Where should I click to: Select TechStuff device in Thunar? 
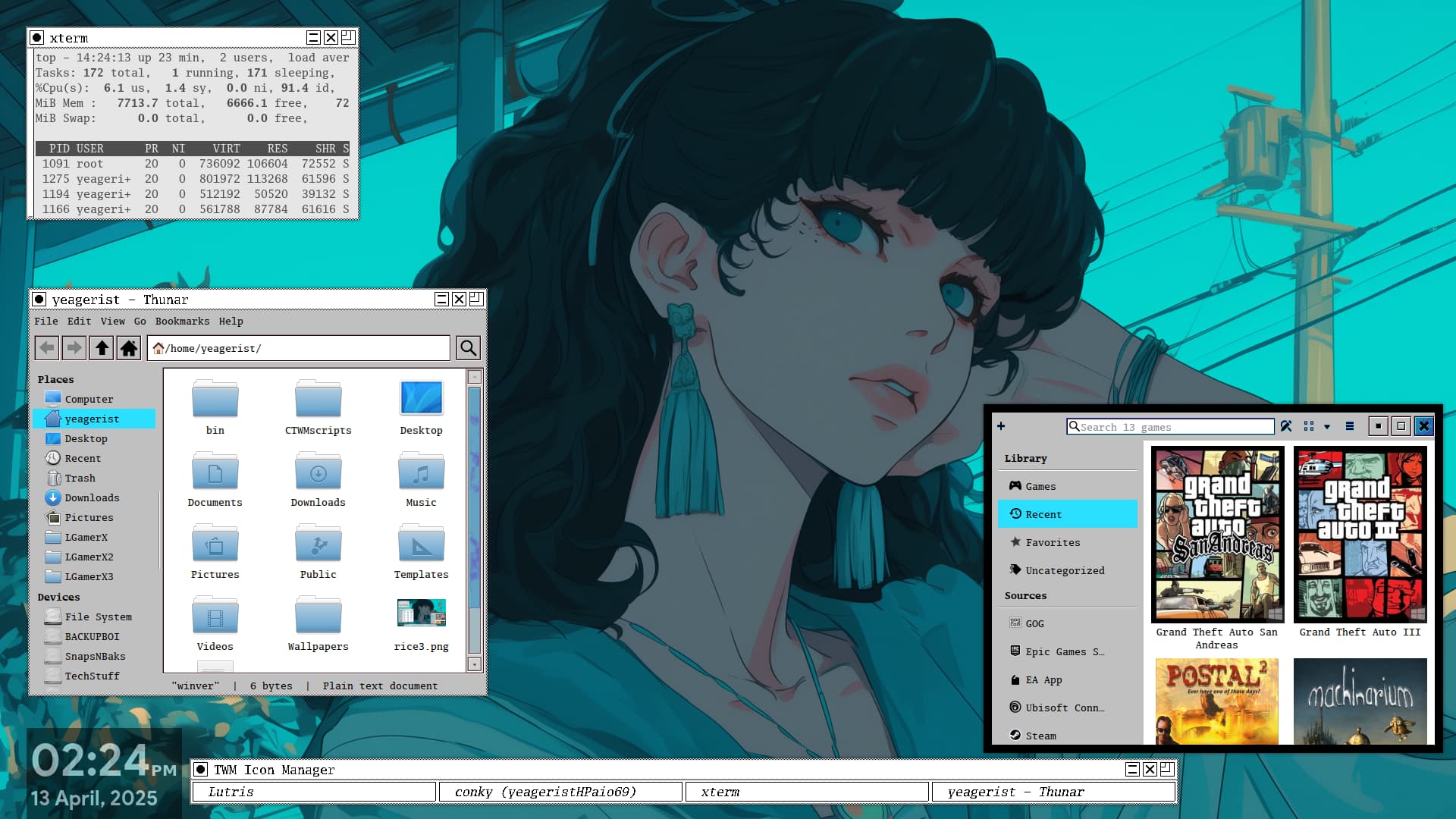(x=95, y=676)
